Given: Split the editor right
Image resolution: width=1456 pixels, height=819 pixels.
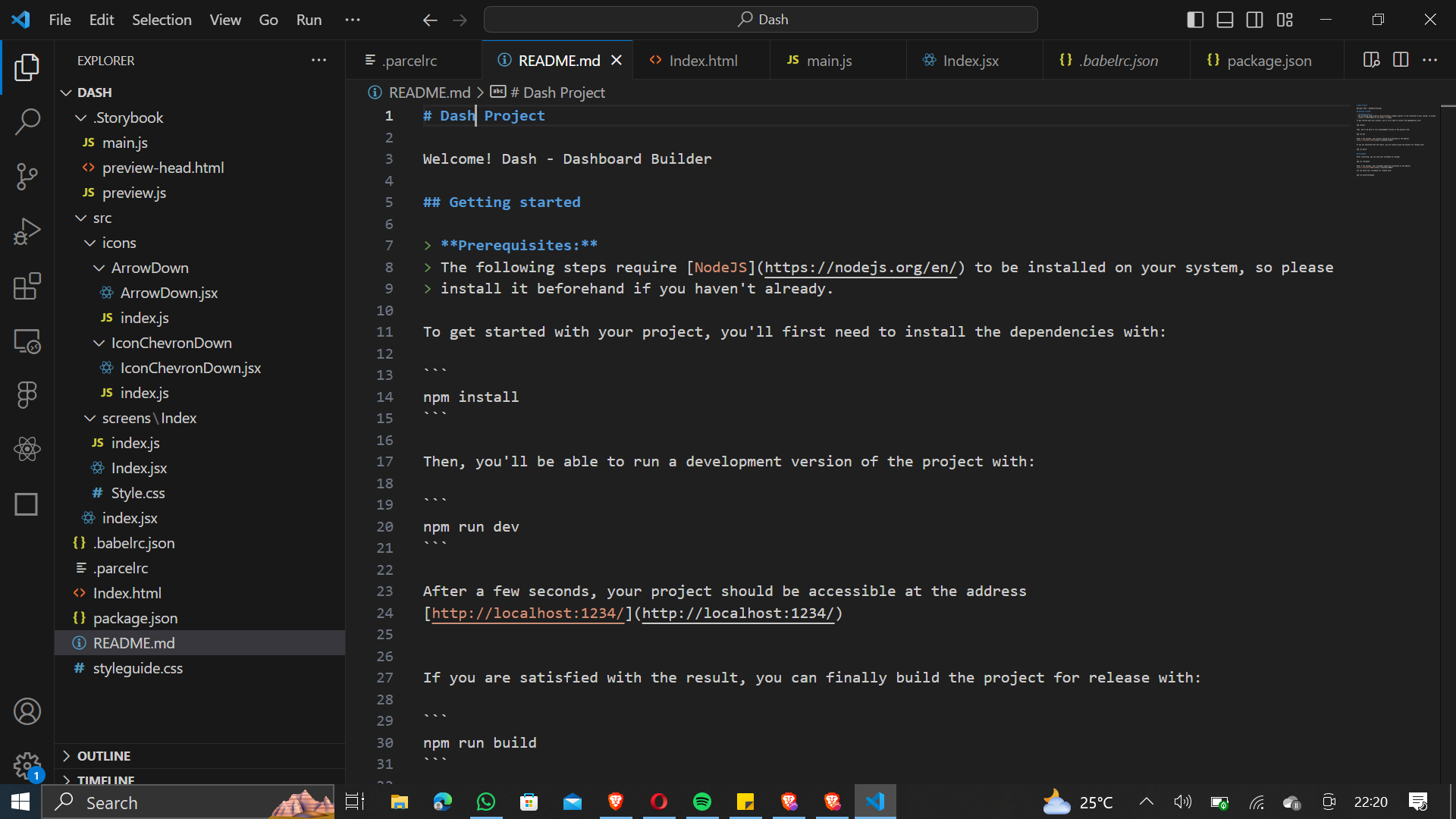Looking at the screenshot, I should click(1401, 60).
